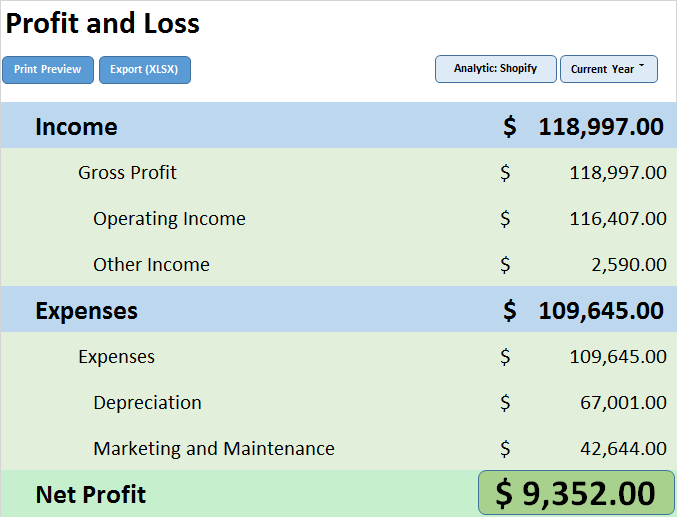Click the Expenses total in the blue header row
This screenshot has width=677, height=517.
(601, 311)
